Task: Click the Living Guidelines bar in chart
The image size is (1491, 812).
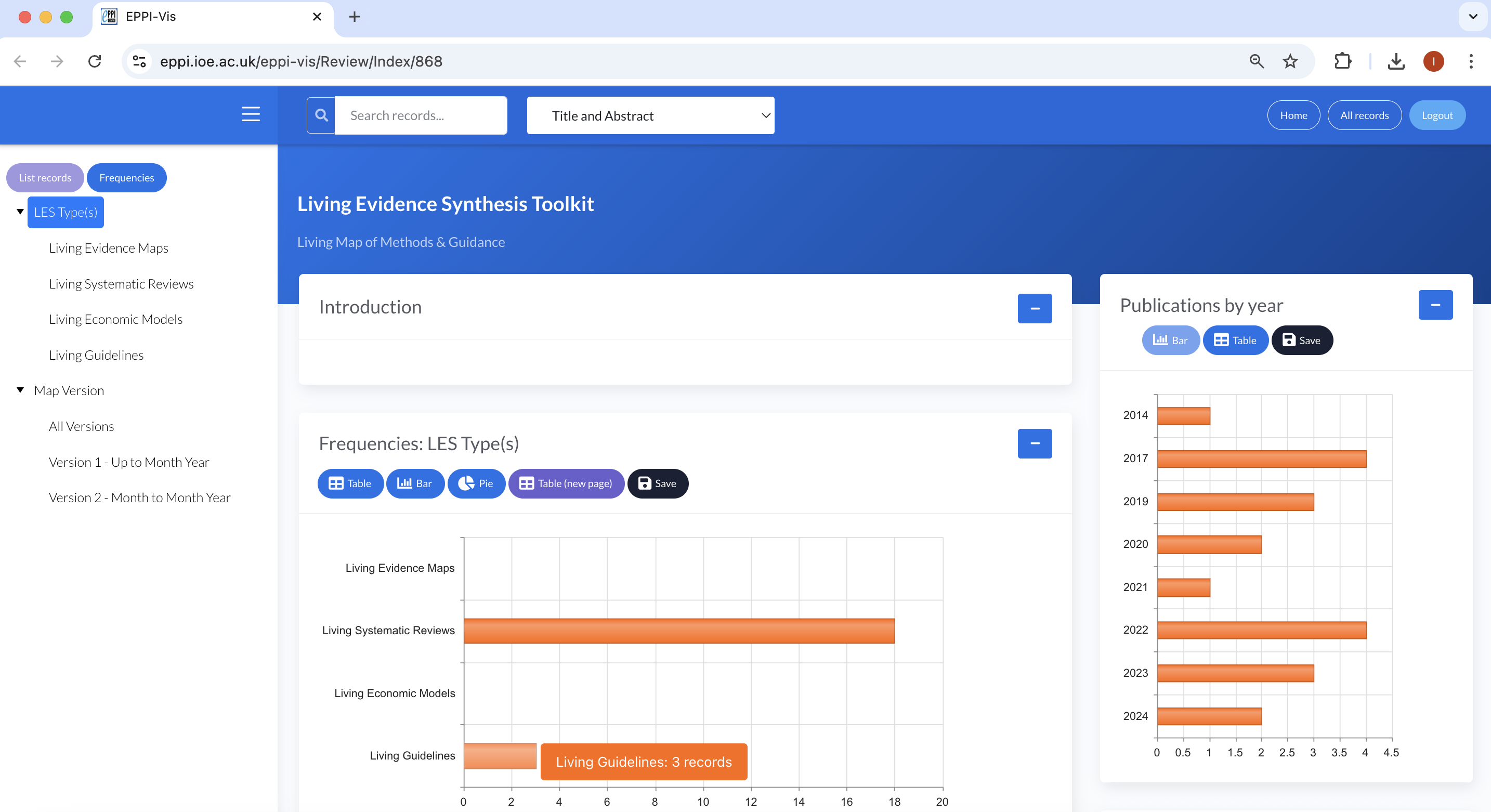Action: point(500,755)
